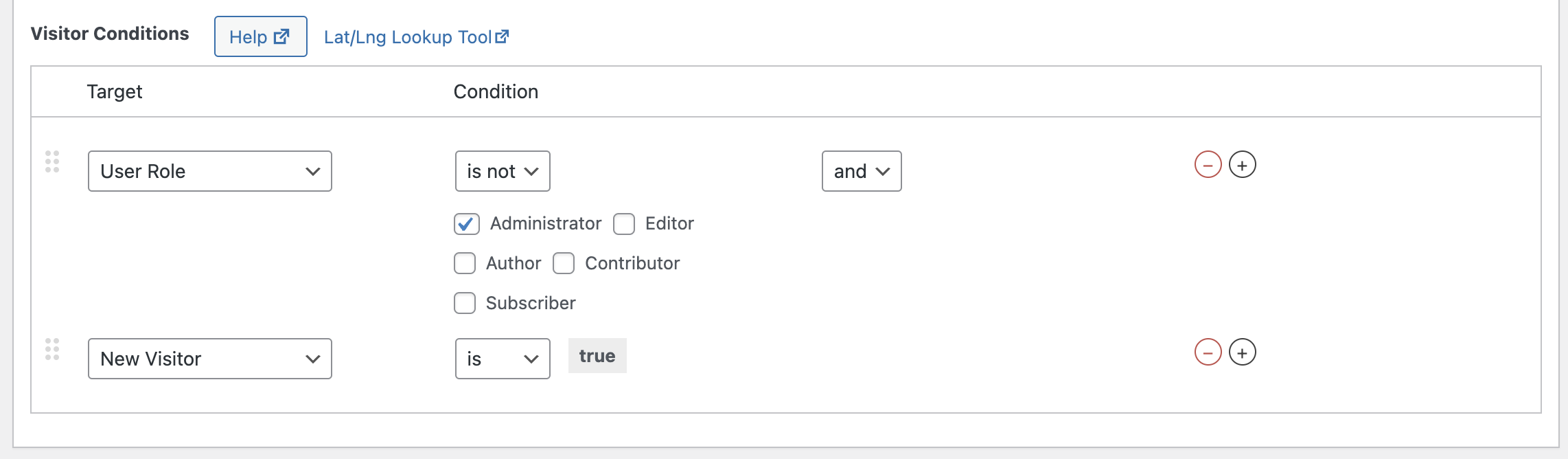This screenshot has width=1568, height=459.
Task: Click the 'true' value label
Action: tap(597, 356)
